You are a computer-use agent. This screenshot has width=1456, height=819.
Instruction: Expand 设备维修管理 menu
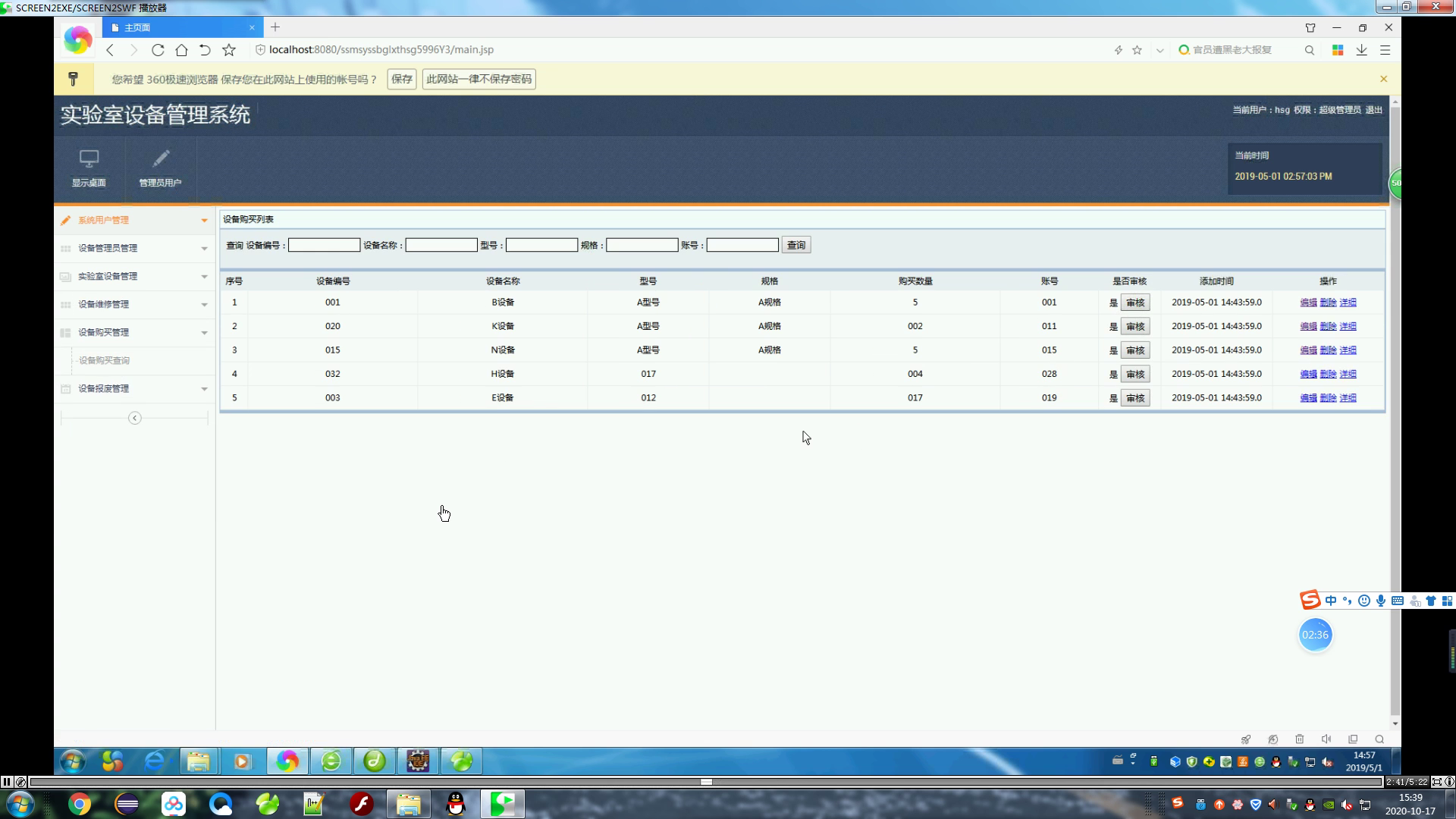134,304
